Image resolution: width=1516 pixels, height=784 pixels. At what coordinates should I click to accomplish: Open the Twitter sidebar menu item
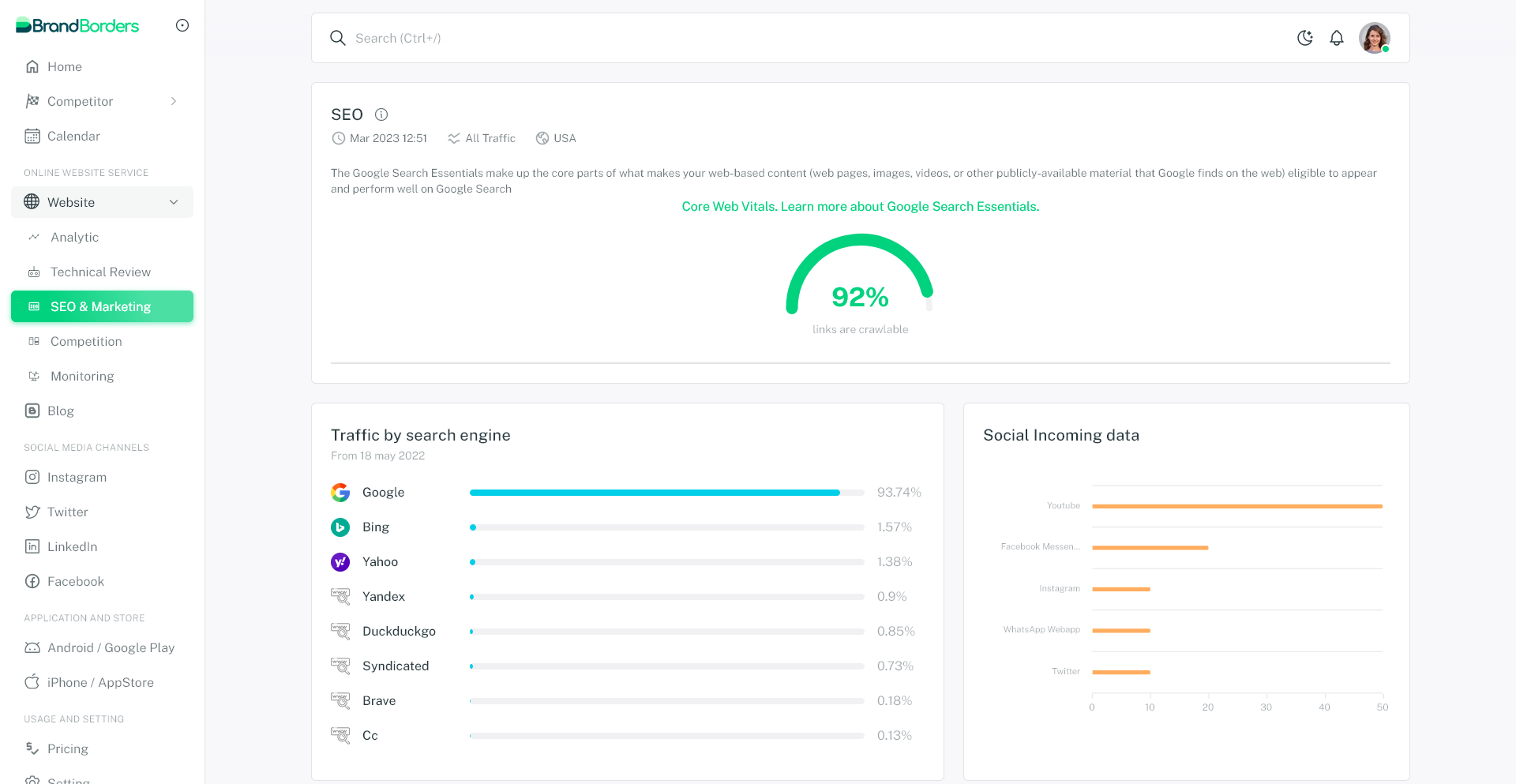pyautogui.click(x=102, y=512)
